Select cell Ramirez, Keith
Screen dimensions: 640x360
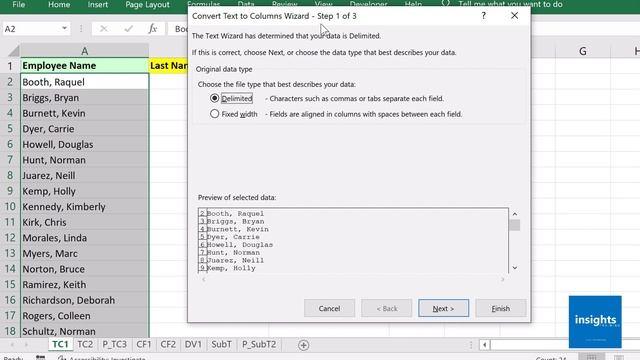(x=84, y=285)
